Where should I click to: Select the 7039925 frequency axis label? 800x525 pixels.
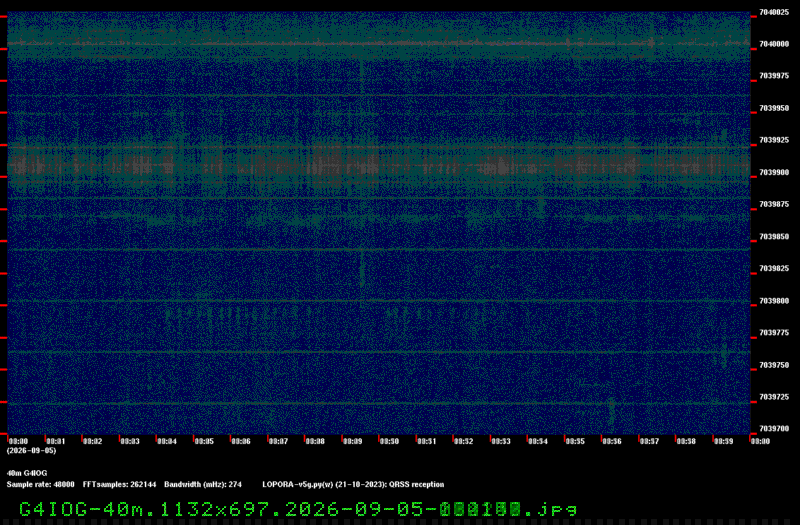click(x=773, y=140)
